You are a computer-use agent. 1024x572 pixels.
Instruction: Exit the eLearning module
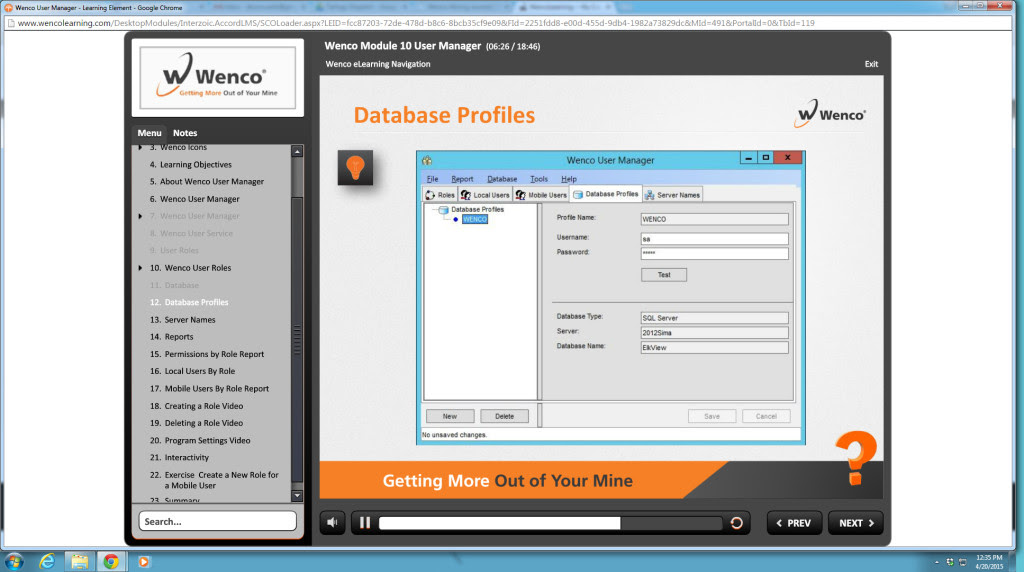[871, 64]
